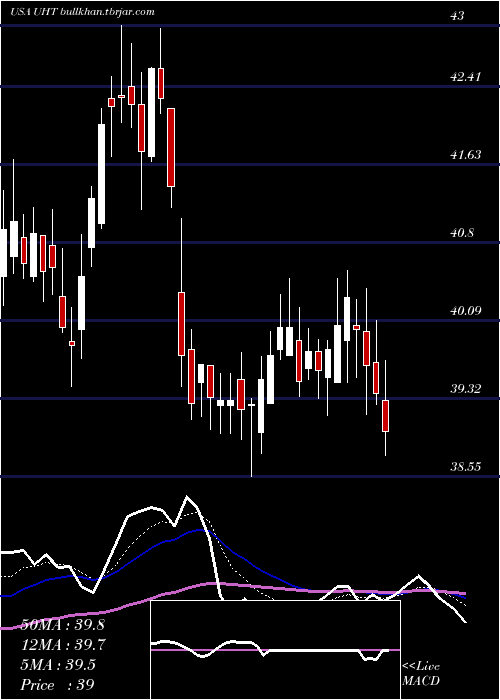Click the MACD inset panel chart
The height and width of the screenshot is (700, 500).
(x=275, y=650)
